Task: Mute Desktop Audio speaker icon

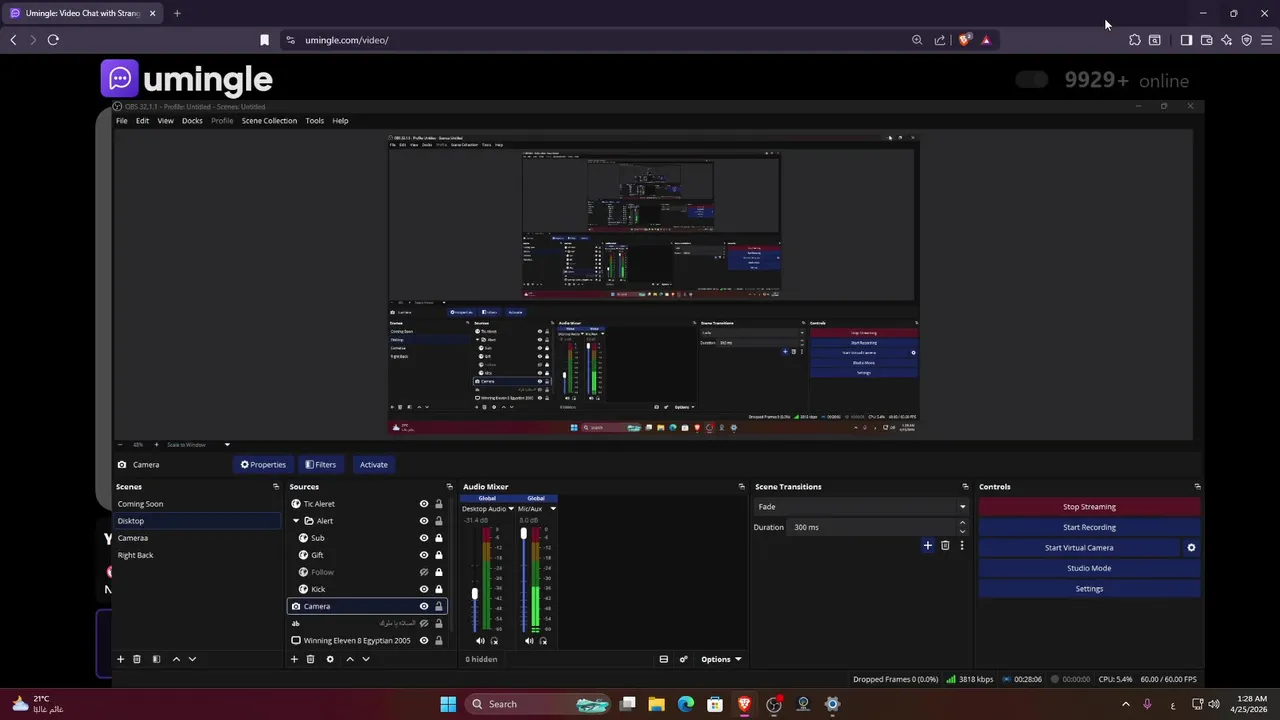Action: [x=480, y=641]
